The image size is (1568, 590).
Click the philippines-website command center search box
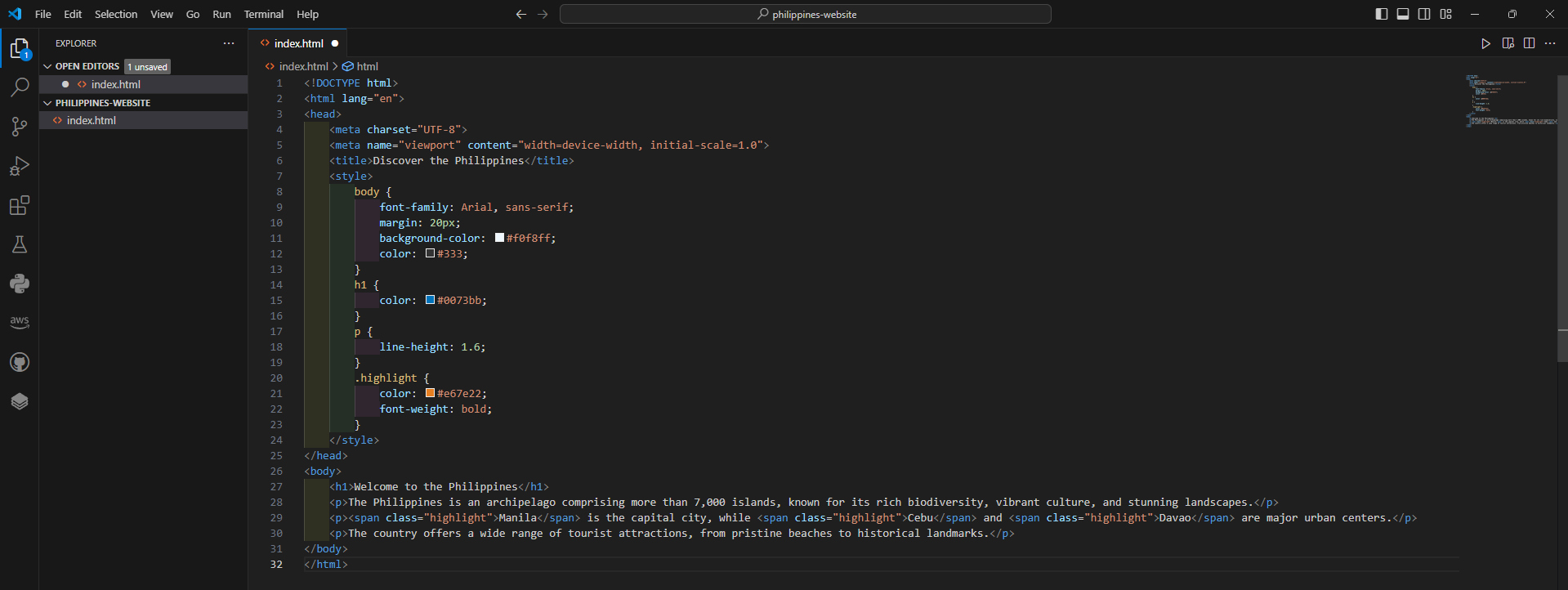pos(805,14)
